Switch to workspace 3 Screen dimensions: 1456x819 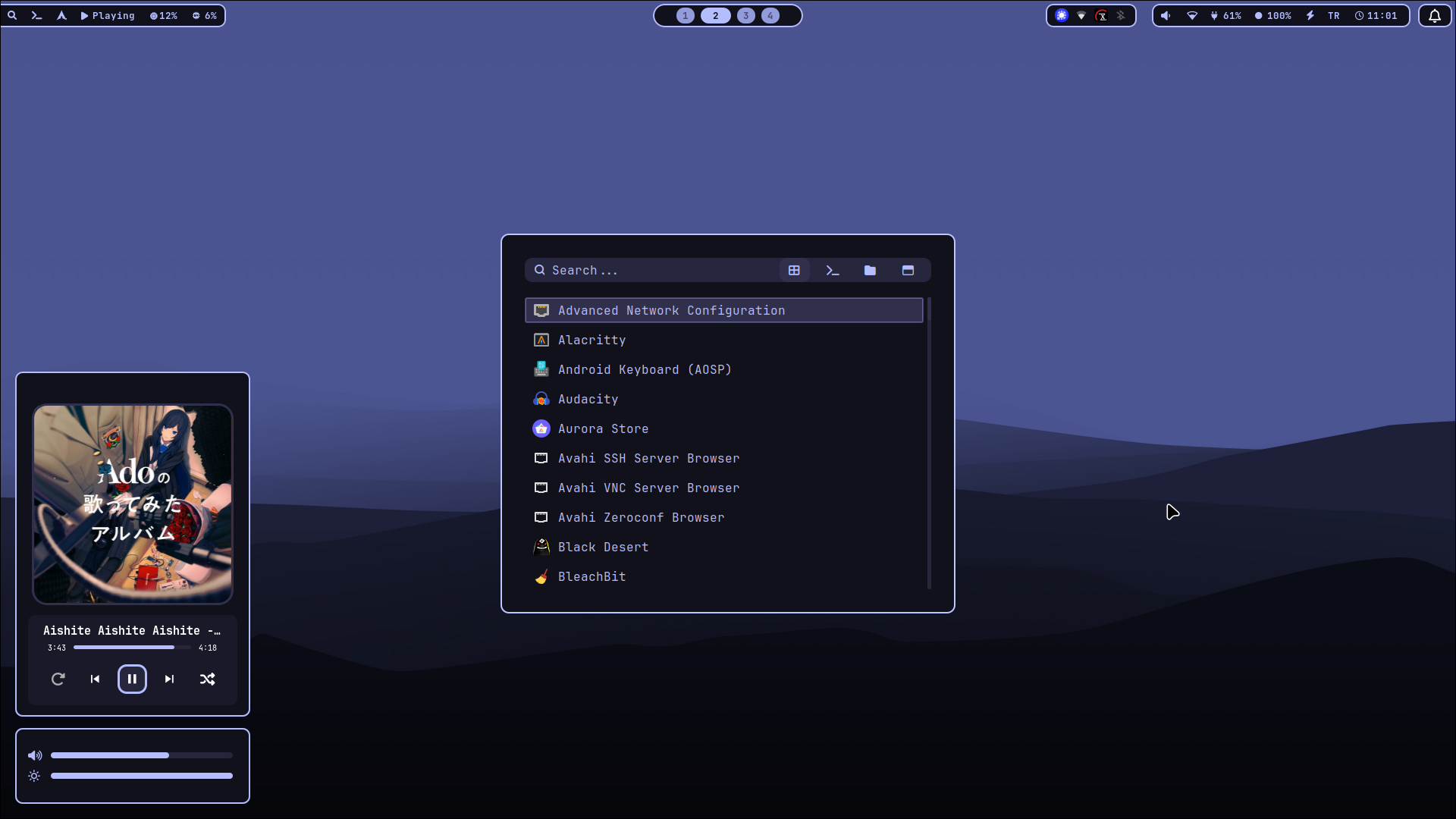(746, 15)
